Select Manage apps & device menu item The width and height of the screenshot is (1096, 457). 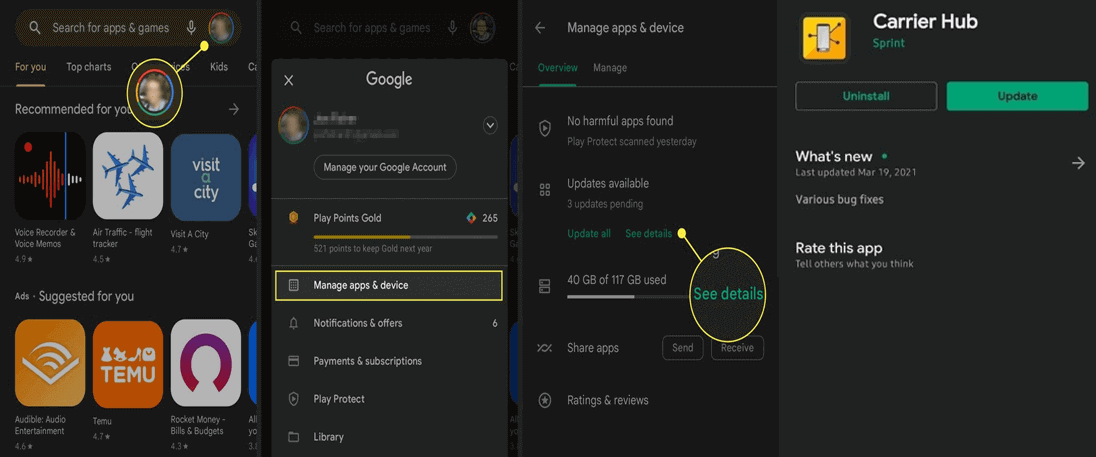[388, 285]
